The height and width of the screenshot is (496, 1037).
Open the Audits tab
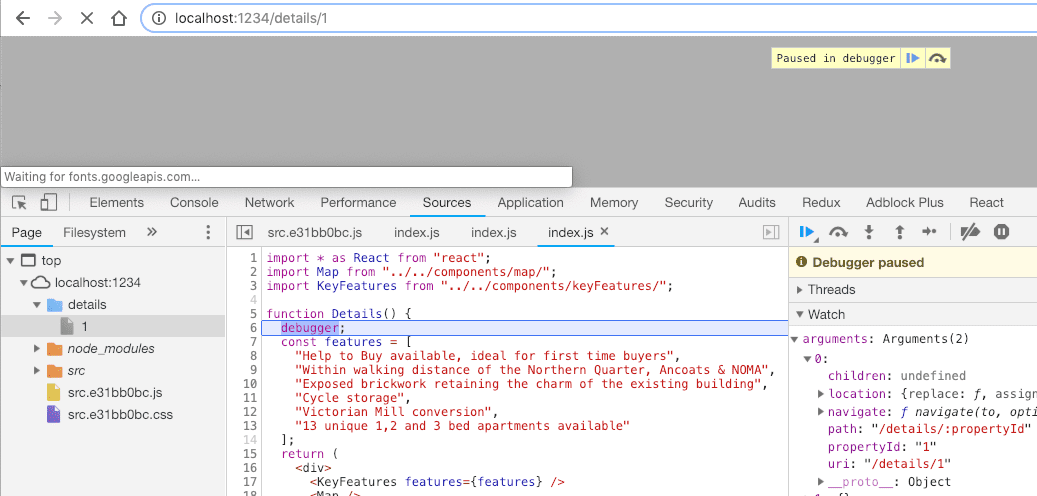pyautogui.click(x=757, y=202)
